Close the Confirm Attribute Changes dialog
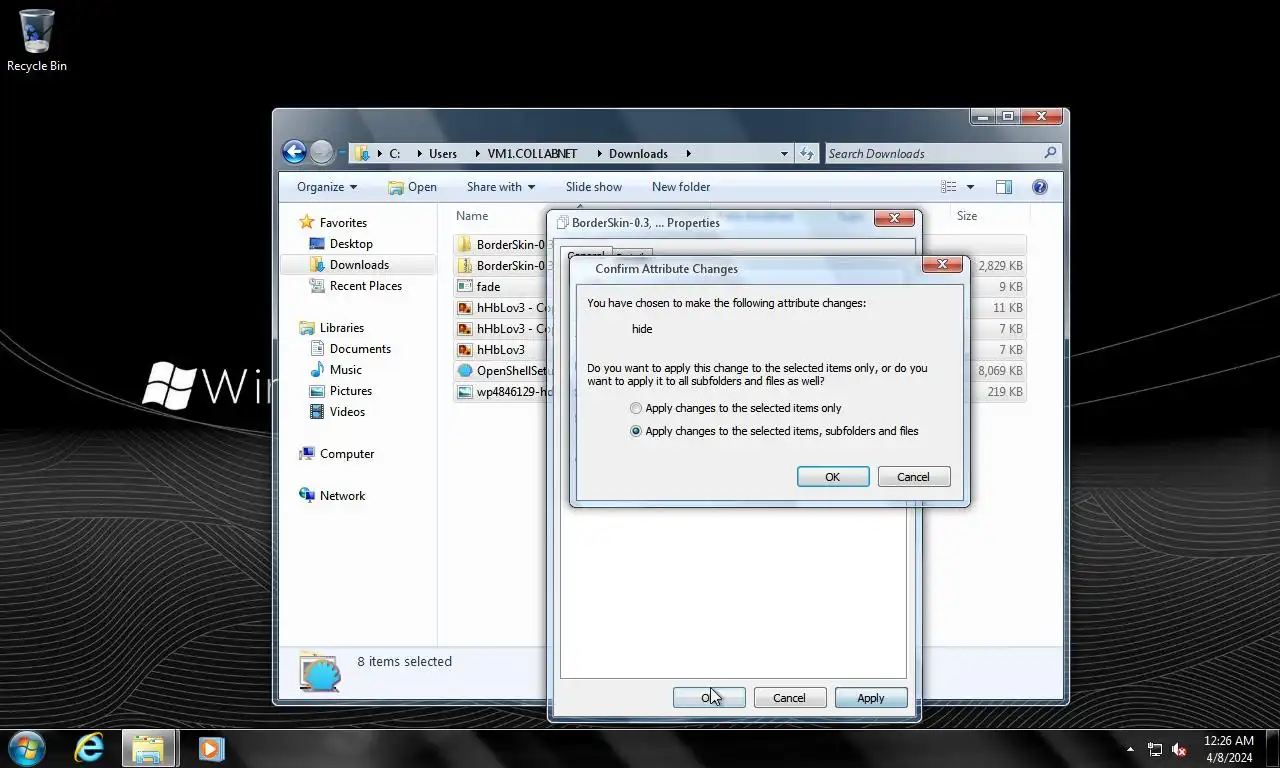This screenshot has height=768, width=1280. [x=942, y=265]
